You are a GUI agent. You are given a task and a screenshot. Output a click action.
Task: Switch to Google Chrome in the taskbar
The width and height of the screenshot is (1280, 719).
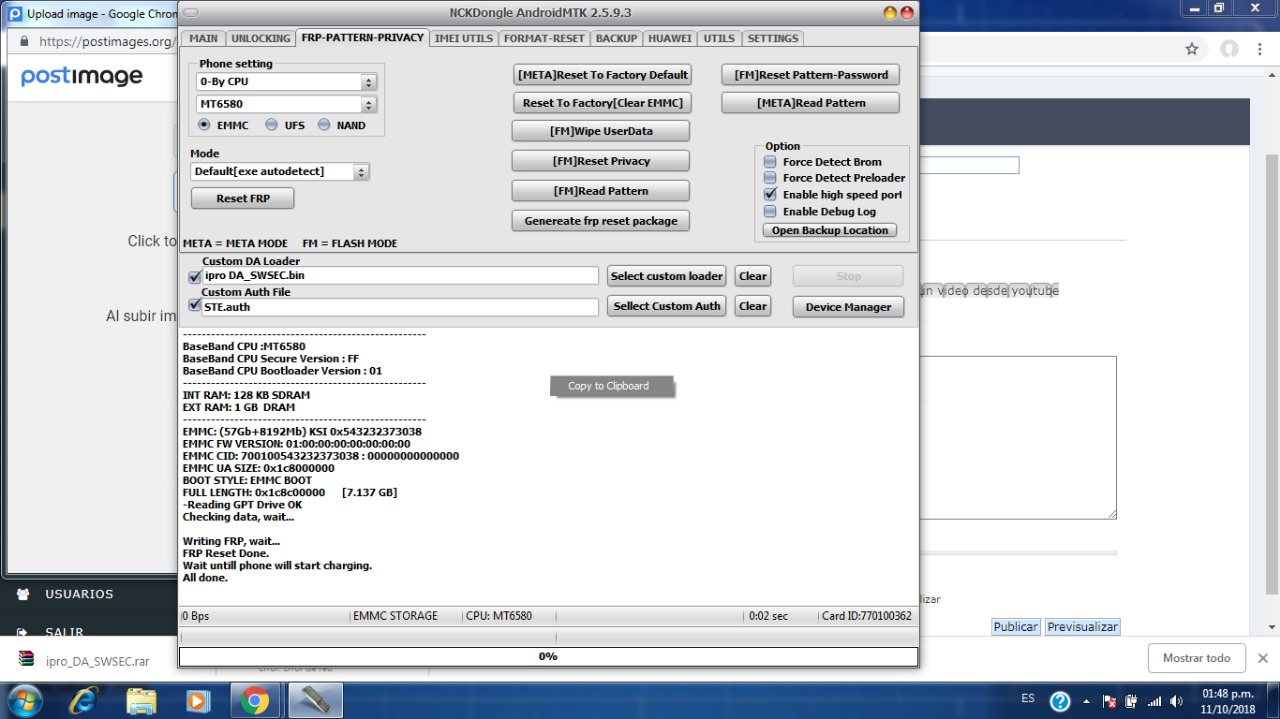pyautogui.click(x=255, y=700)
